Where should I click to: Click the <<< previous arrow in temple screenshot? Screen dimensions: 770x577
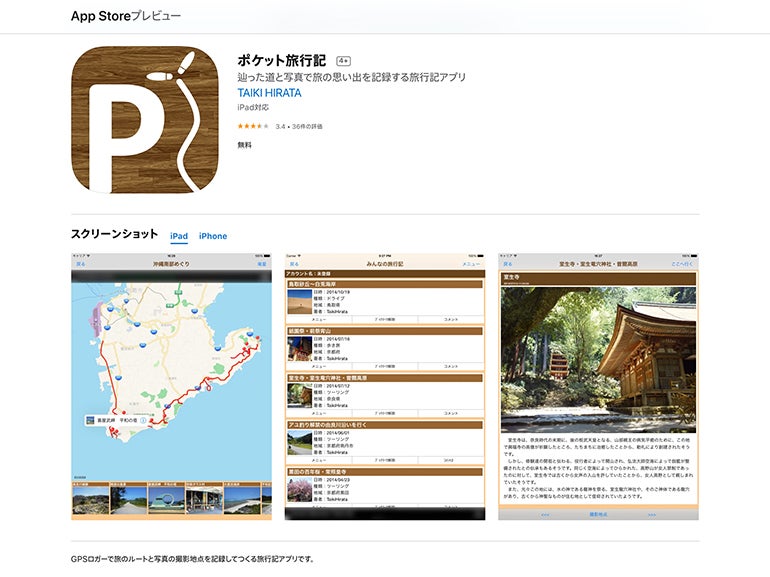click(545, 513)
